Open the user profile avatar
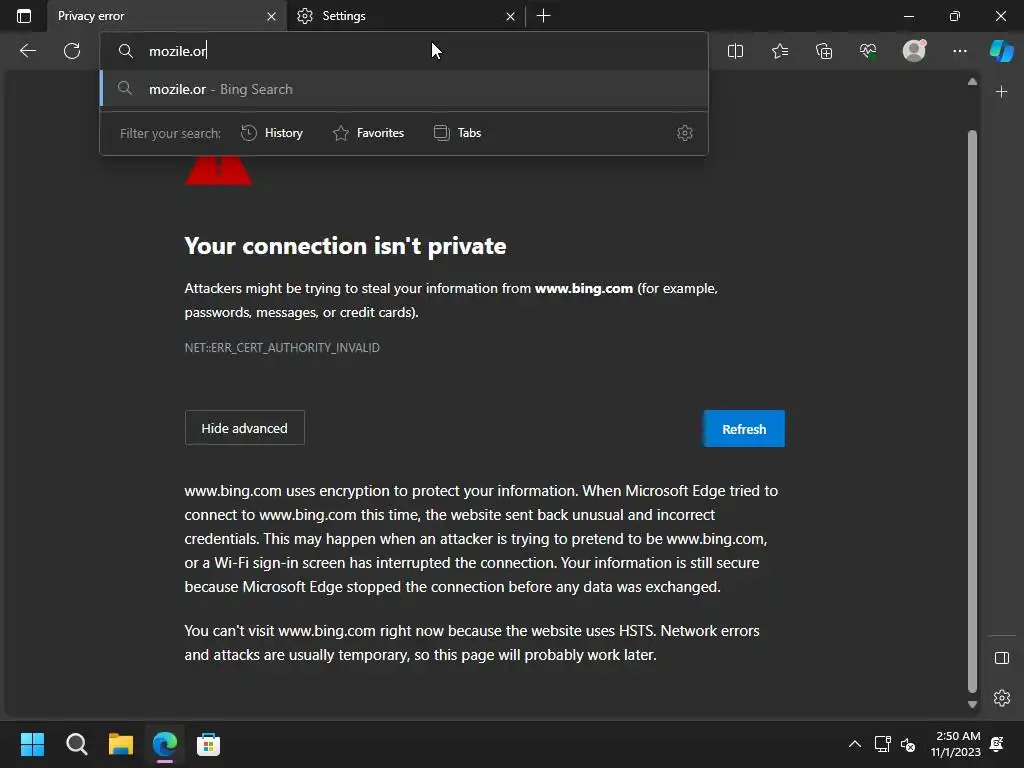Viewport: 1024px width, 768px height. 914,50
